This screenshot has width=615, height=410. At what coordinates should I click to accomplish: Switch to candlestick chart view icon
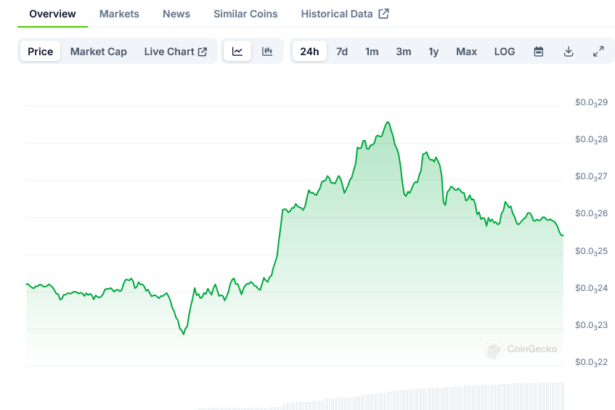(x=267, y=51)
